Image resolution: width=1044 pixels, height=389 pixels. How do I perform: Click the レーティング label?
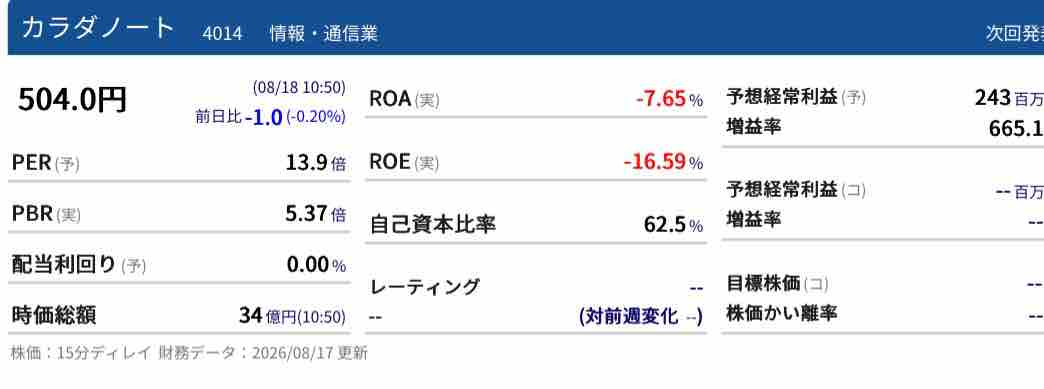(x=424, y=287)
